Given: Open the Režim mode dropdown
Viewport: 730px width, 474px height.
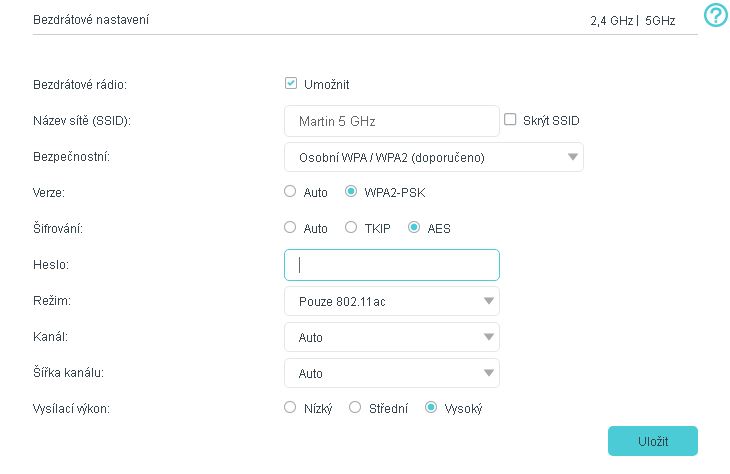Looking at the screenshot, I should pyautogui.click(x=391, y=301).
